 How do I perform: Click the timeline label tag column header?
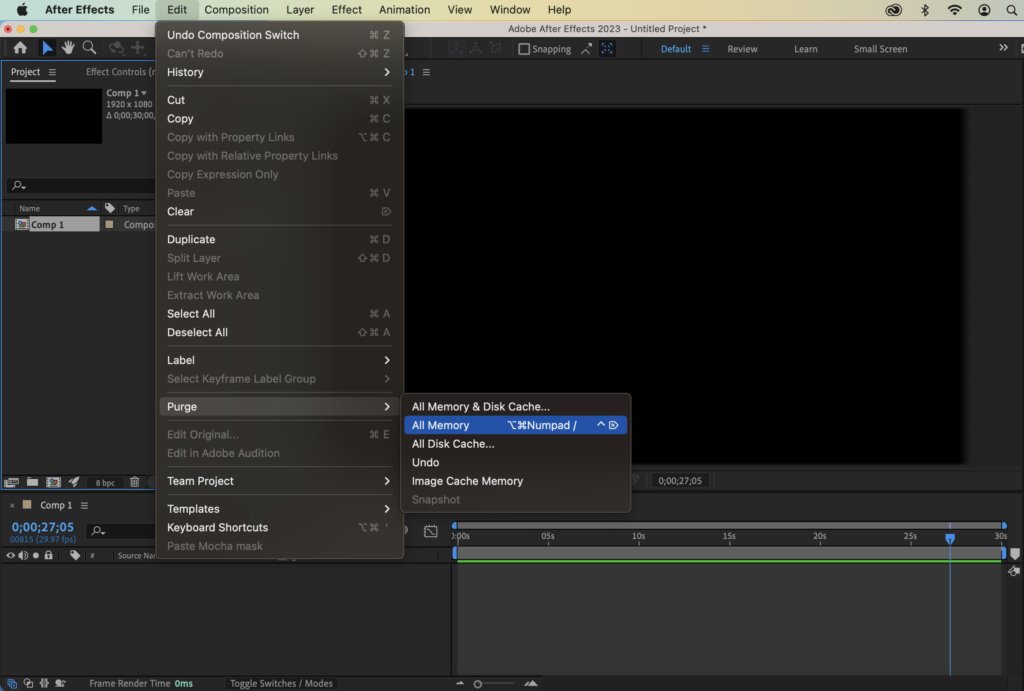pos(75,555)
